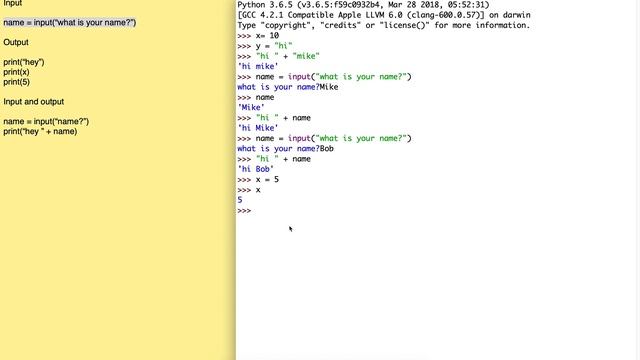Click the empty >>> prompt at the shell's end
Viewport: 640px width, 360px height.
[244, 211]
